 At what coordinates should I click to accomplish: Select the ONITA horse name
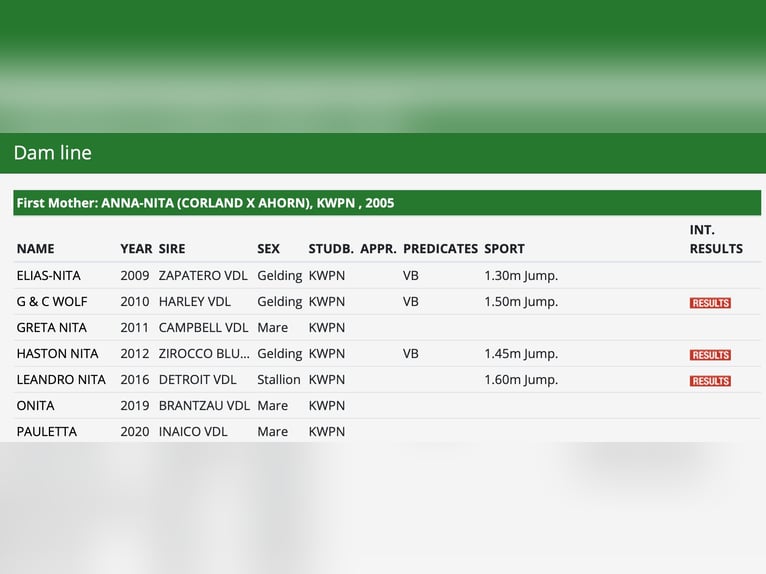35,405
